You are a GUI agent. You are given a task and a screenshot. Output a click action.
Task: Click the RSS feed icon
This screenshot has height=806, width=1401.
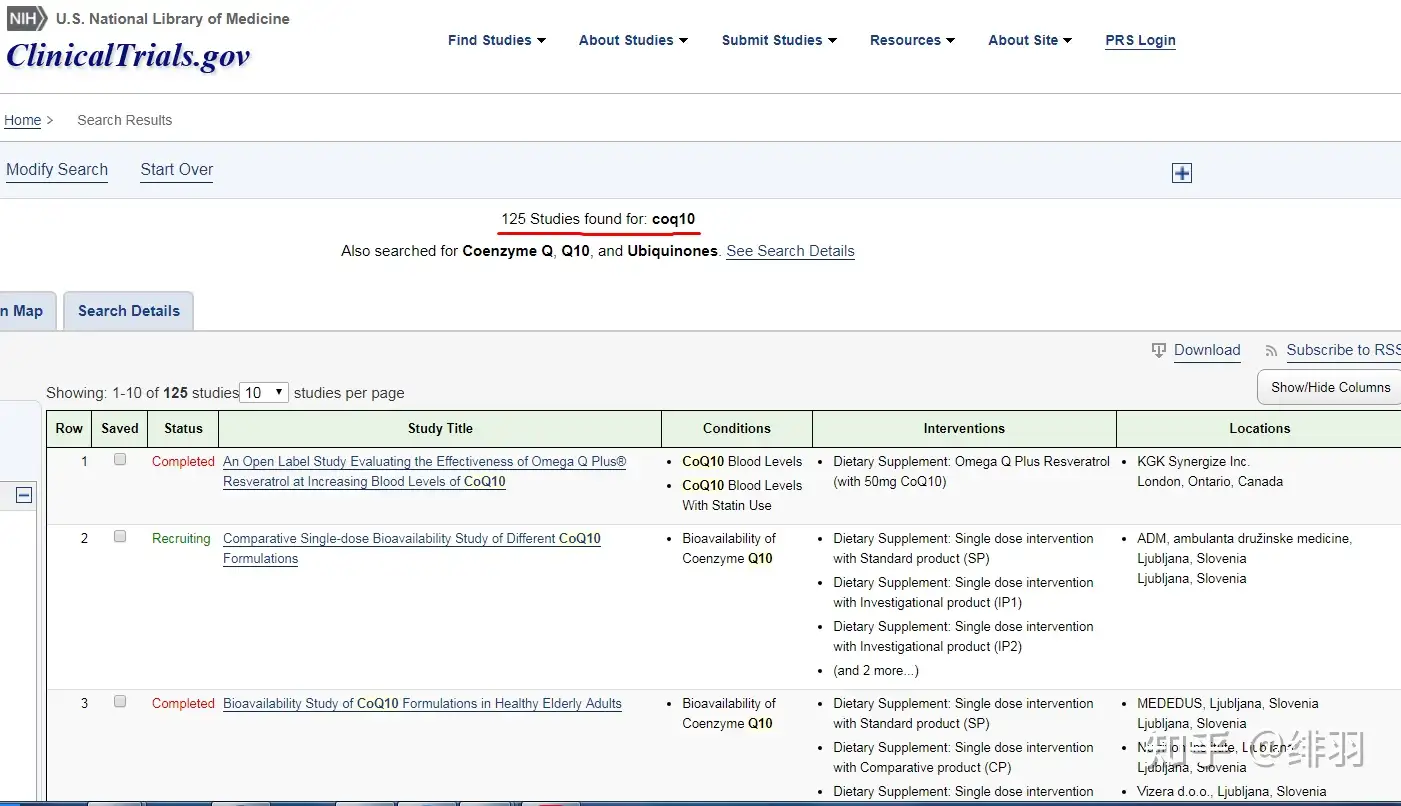pos(1272,351)
